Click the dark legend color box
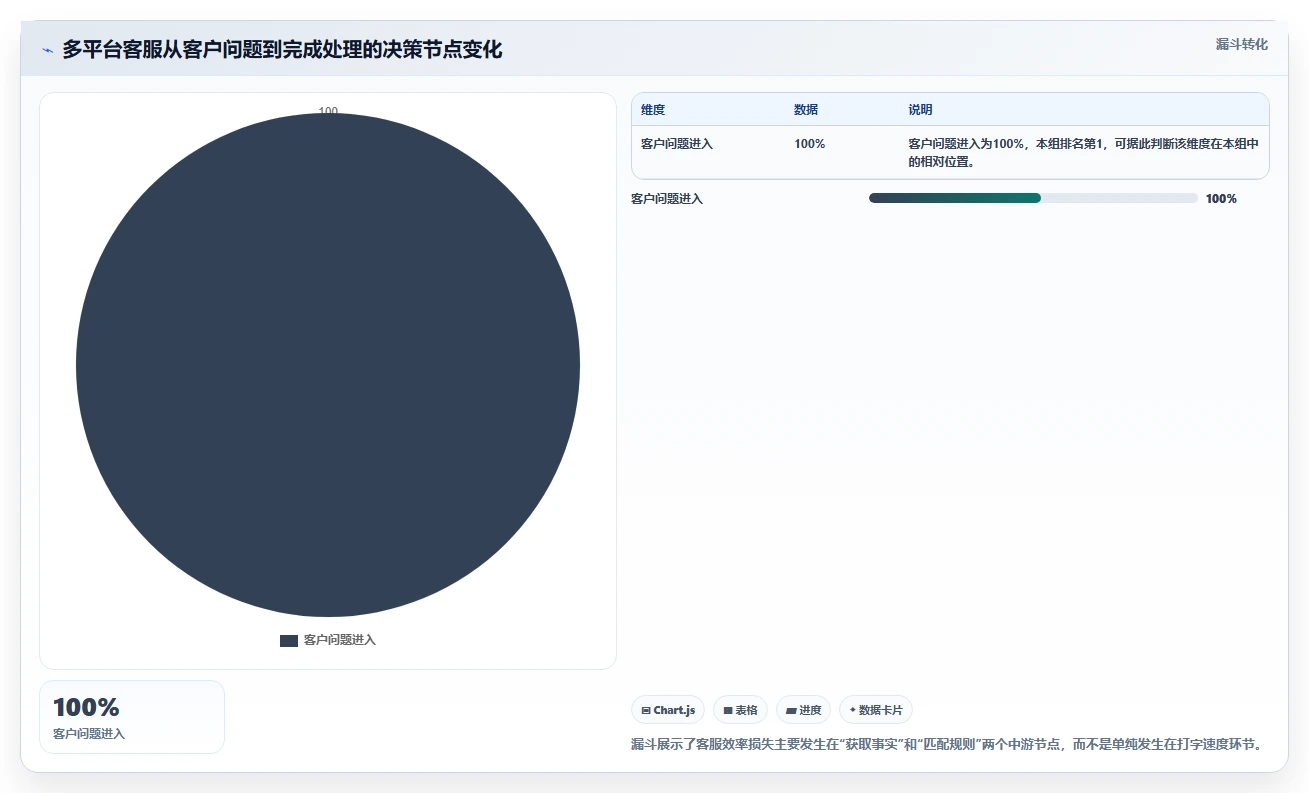This screenshot has height=793, width=1309. (289, 640)
